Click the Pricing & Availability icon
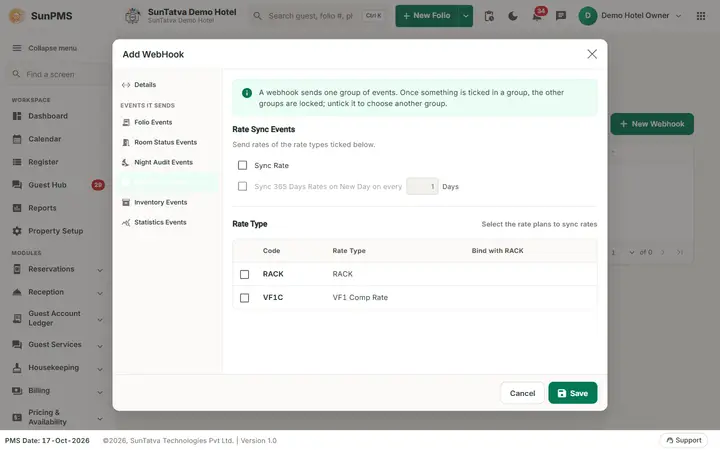Viewport: 720px width, 450px height. tap(17, 417)
